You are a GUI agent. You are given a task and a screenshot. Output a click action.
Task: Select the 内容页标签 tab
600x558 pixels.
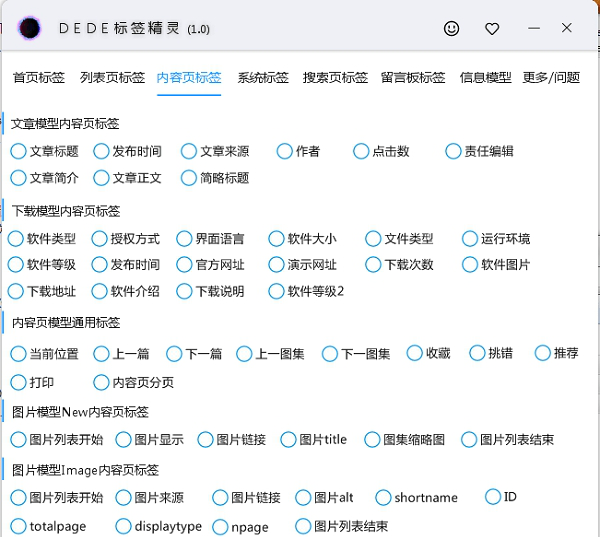click(x=189, y=78)
